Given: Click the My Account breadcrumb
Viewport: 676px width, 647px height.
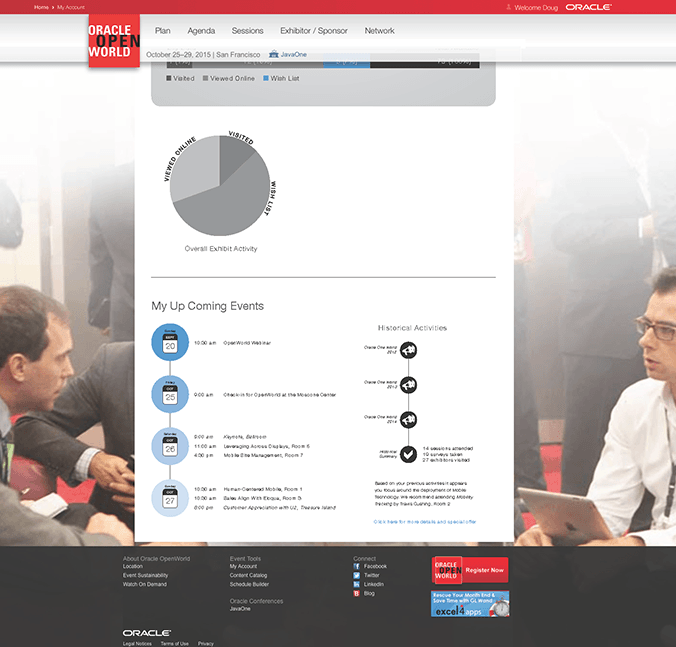Looking at the screenshot, I should pyautogui.click(x=71, y=7).
